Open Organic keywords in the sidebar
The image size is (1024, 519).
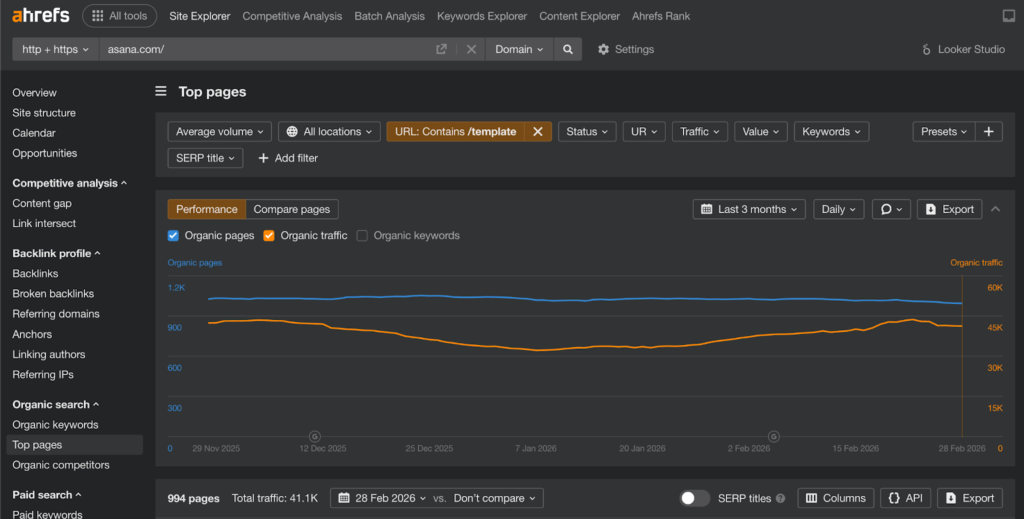pos(55,425)
